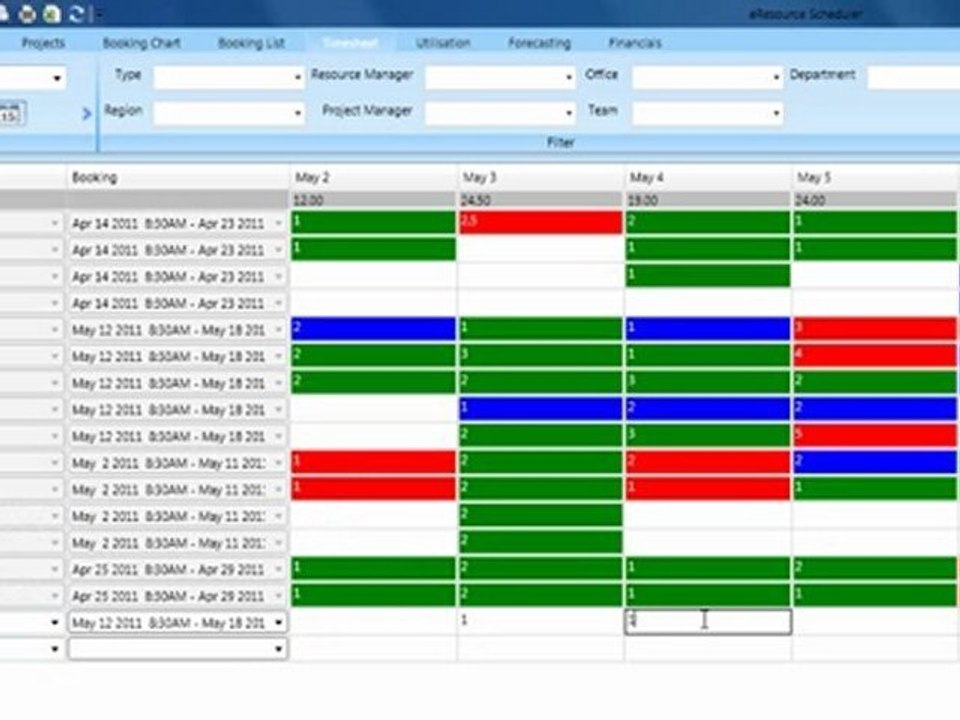Open the Projects tab
Image resolution: width=960 pixels, height=720 pixels.
pyautogui.click(x=43, y=43)
